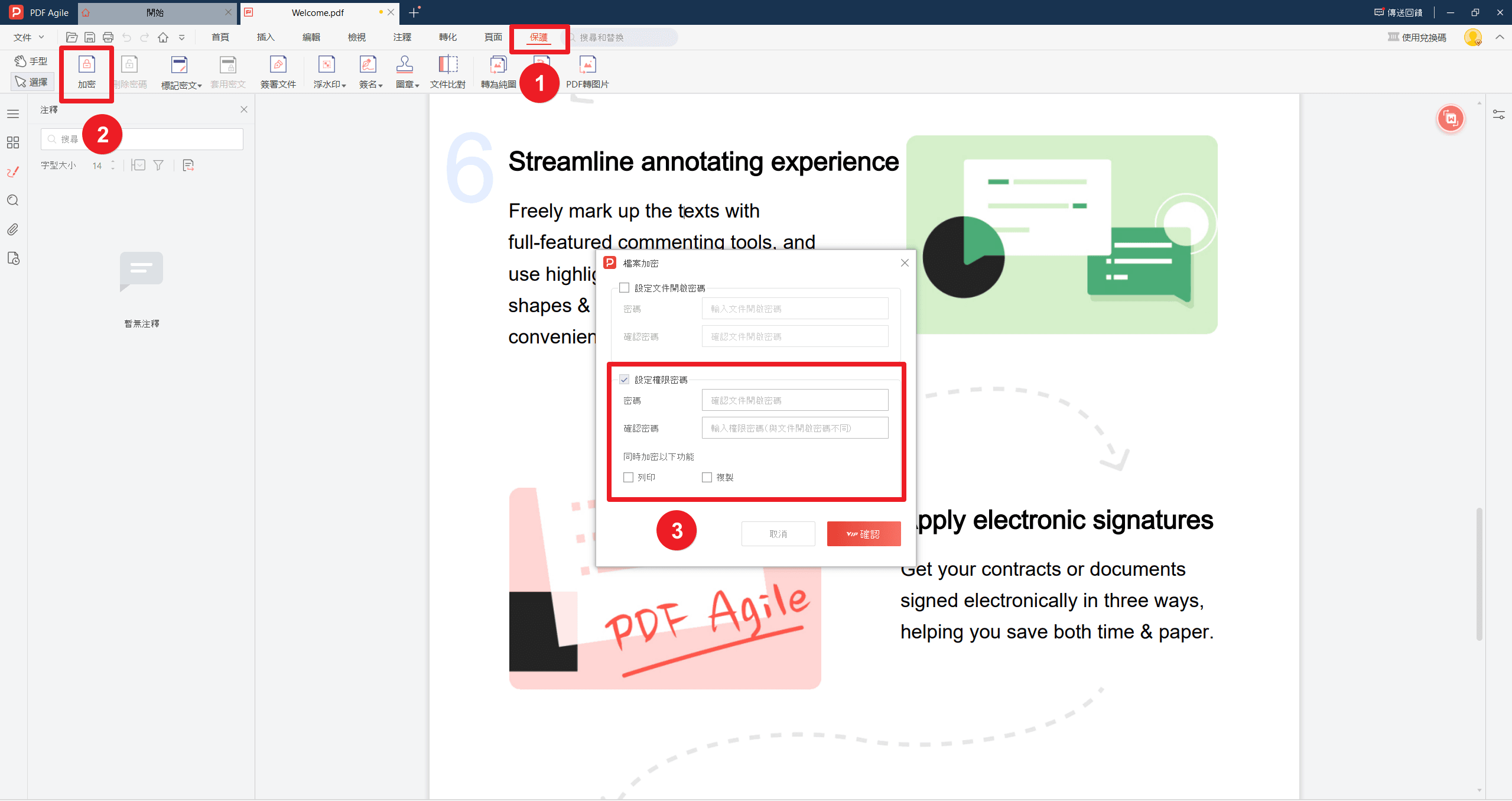Click the undo arrow icon
Viewport: 1512px width, 801px height.
point(126,37)
